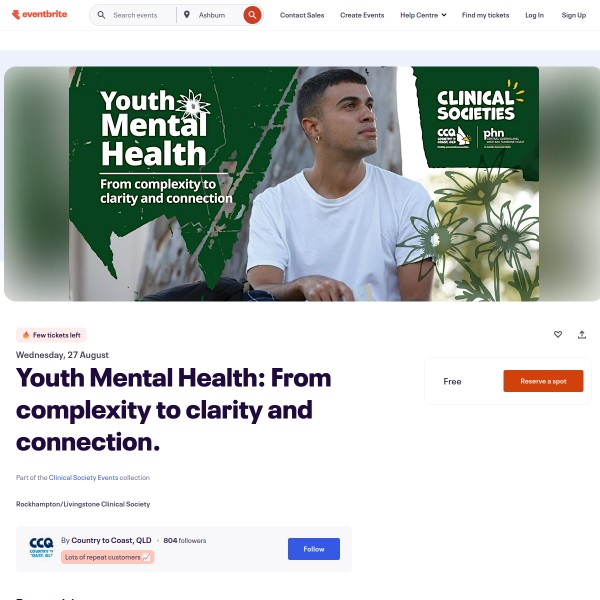Open the Clinical Society Events collection link
Screen dimensions: 600x600
83,478
